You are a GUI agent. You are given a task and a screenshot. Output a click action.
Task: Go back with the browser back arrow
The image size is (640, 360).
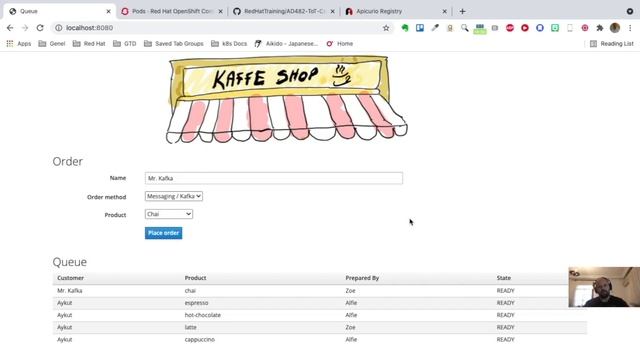click(10, 28)
